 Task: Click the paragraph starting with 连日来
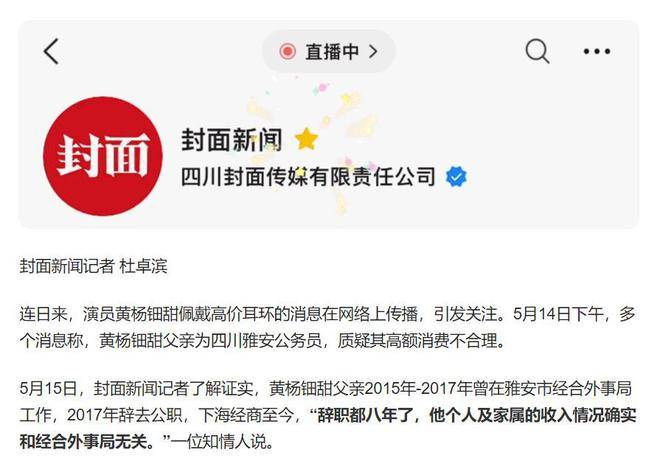(x=327, y=328)
